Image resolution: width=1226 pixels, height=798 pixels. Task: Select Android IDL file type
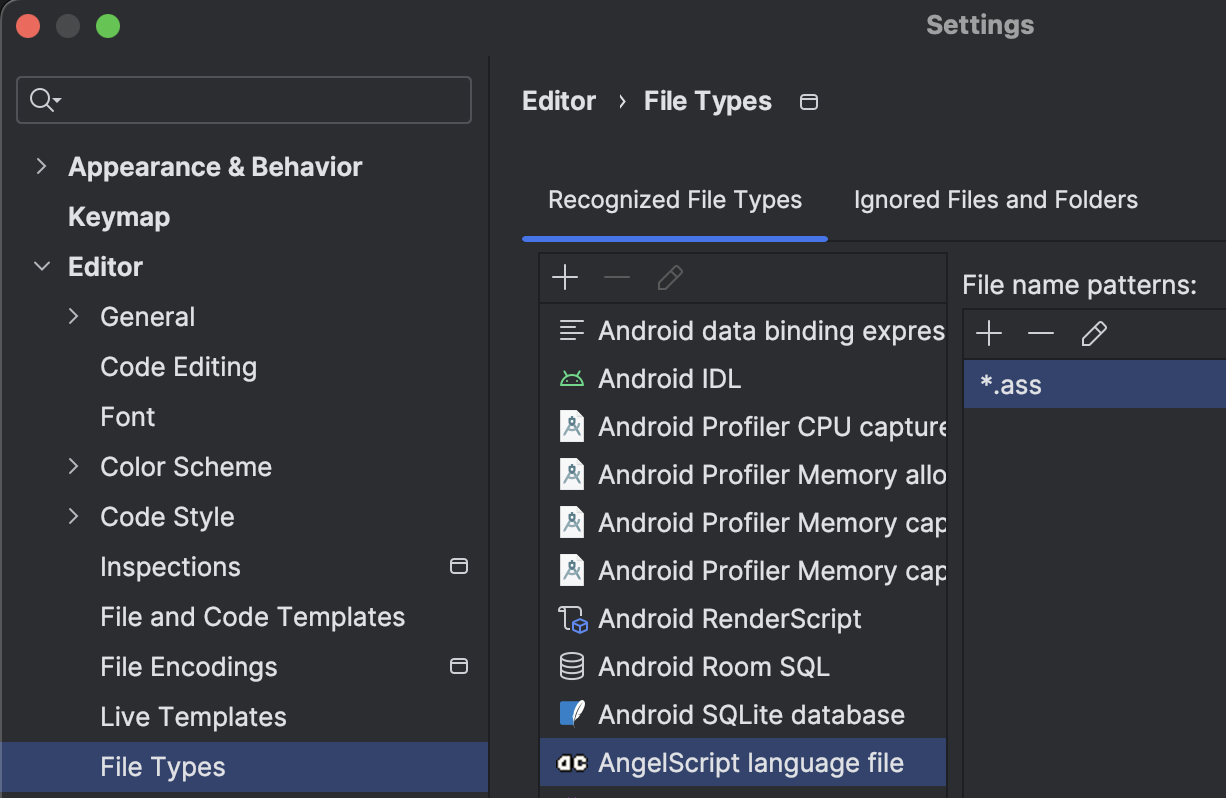[x=743, y=379]
